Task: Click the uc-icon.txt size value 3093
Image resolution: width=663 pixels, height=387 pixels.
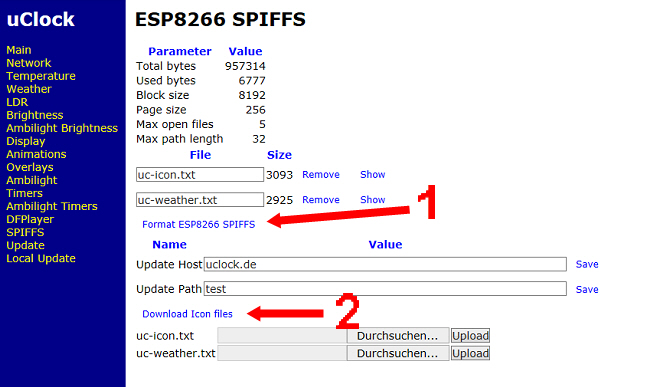Action: tap(279, 175)
